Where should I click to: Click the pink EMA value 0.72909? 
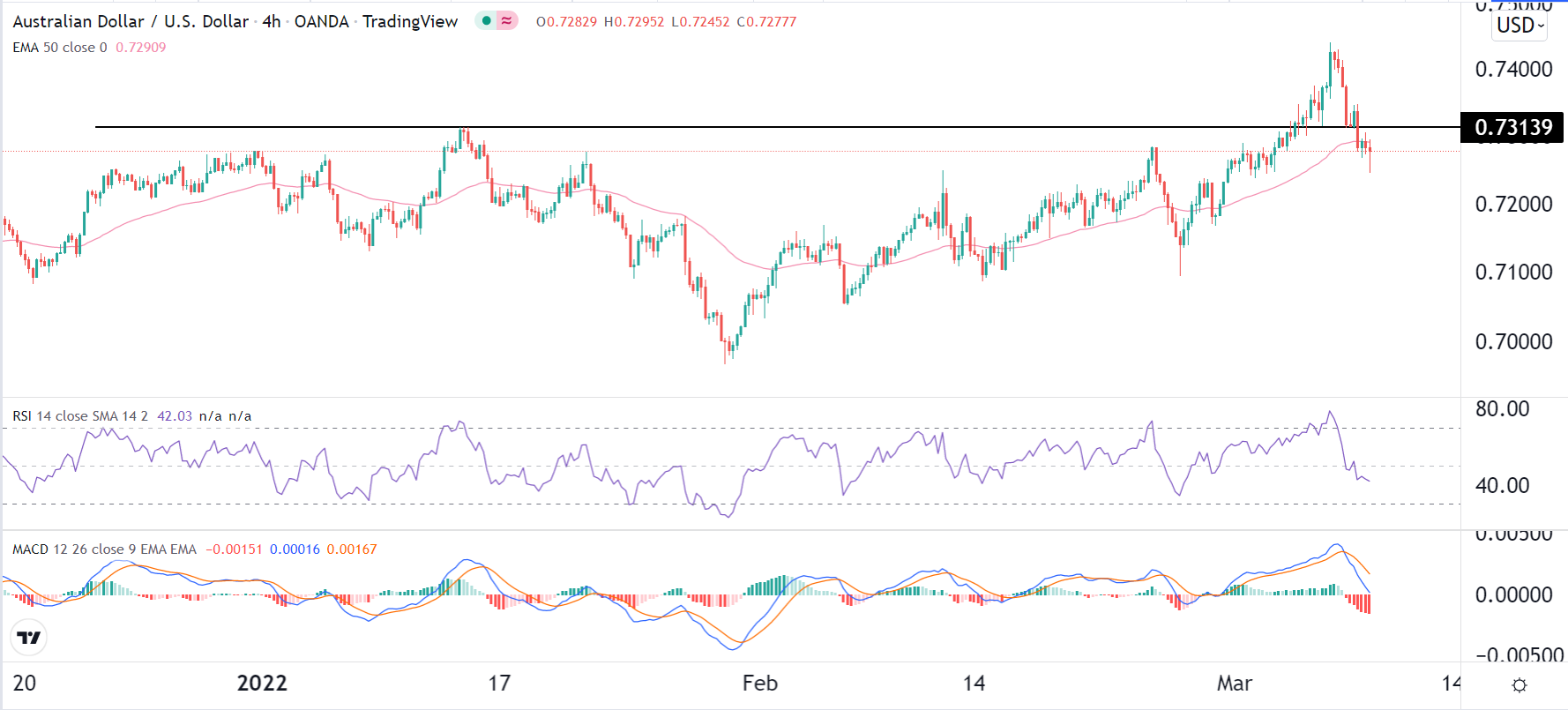click(141, 48)
